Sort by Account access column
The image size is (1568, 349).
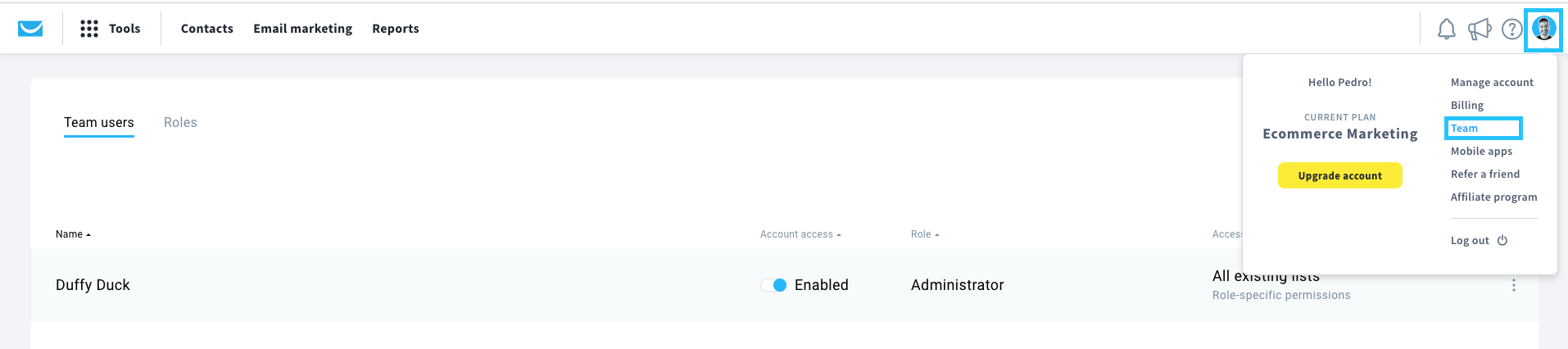tap(800, 234)
